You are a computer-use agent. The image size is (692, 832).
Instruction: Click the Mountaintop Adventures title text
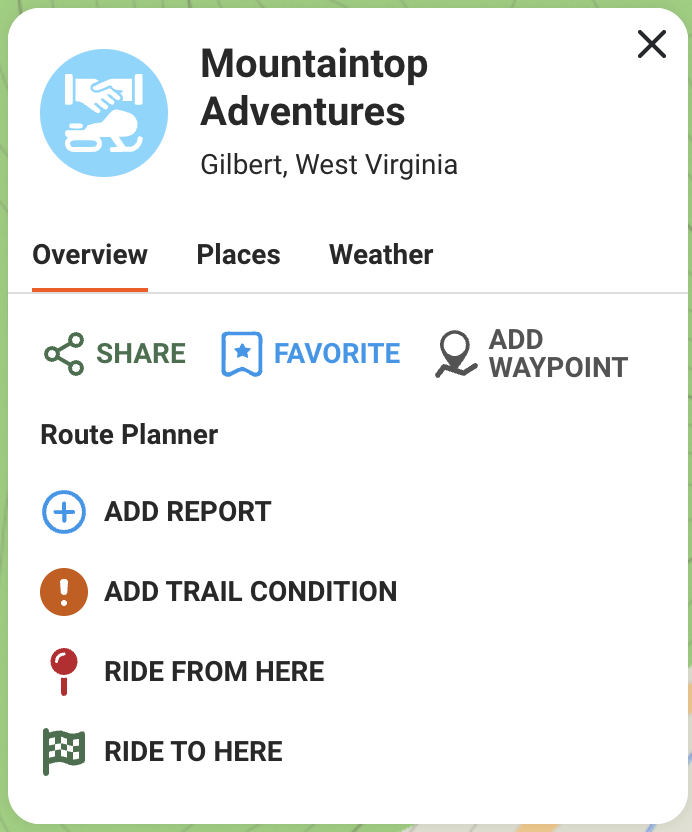click(x=314, y=87)
